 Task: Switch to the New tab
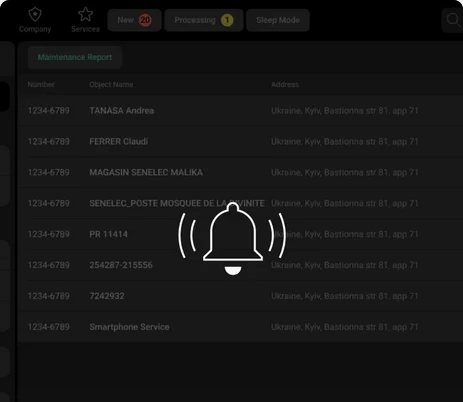click(134, 20)
